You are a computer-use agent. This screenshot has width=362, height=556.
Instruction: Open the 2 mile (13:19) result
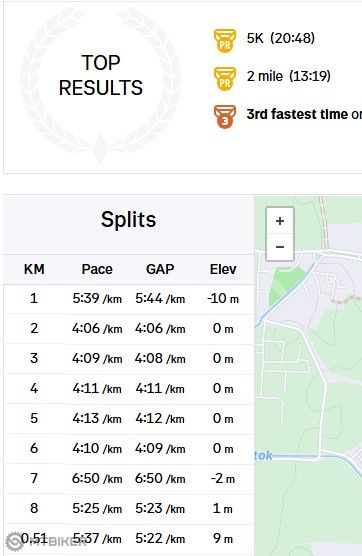coord(289,76)
